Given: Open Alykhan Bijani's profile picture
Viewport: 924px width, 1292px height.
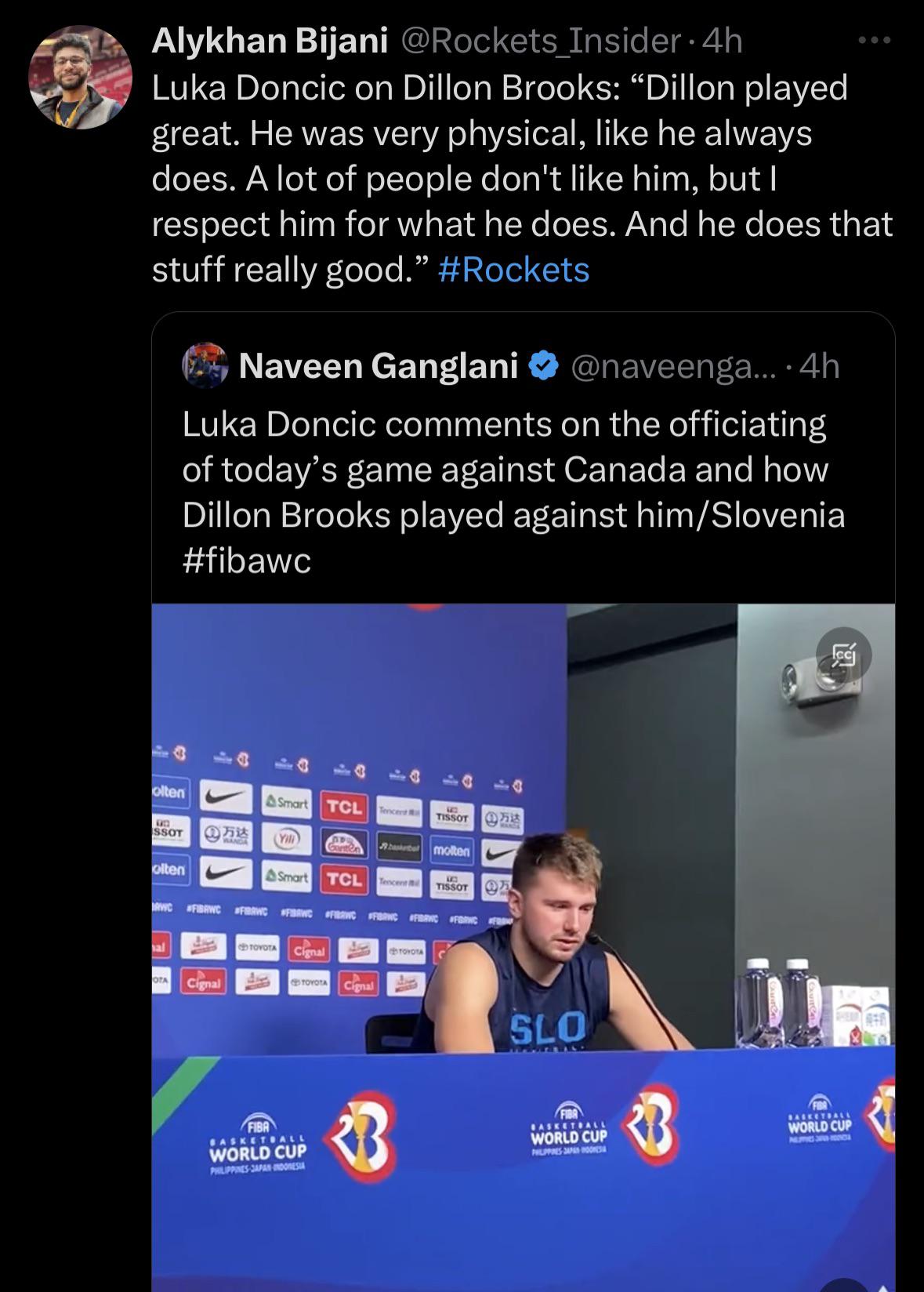Looking at the screenshot, I should click(x=80, y=77).
